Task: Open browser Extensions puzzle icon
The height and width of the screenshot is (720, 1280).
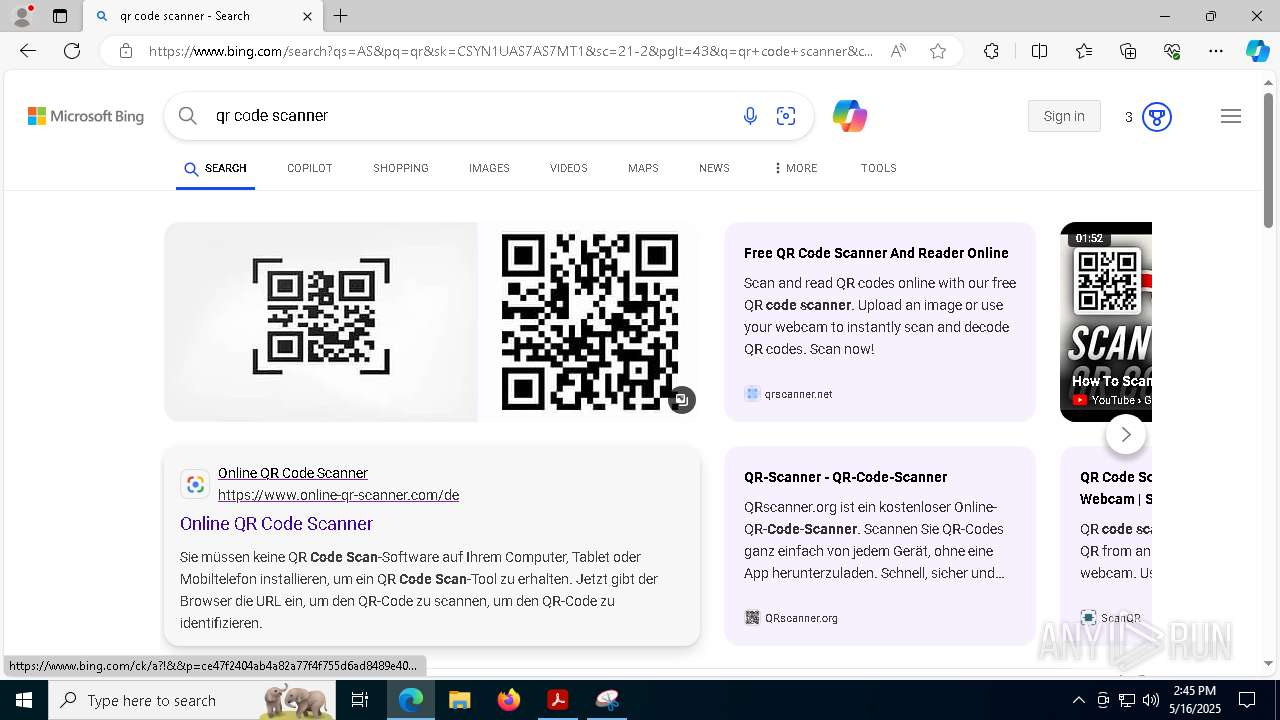Action: 991,51
